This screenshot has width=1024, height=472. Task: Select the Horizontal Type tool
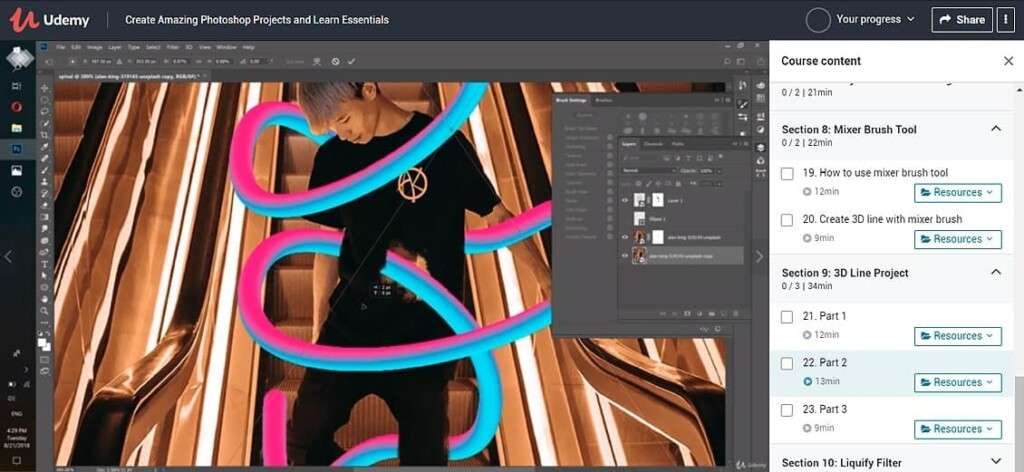tap(44, 264)
